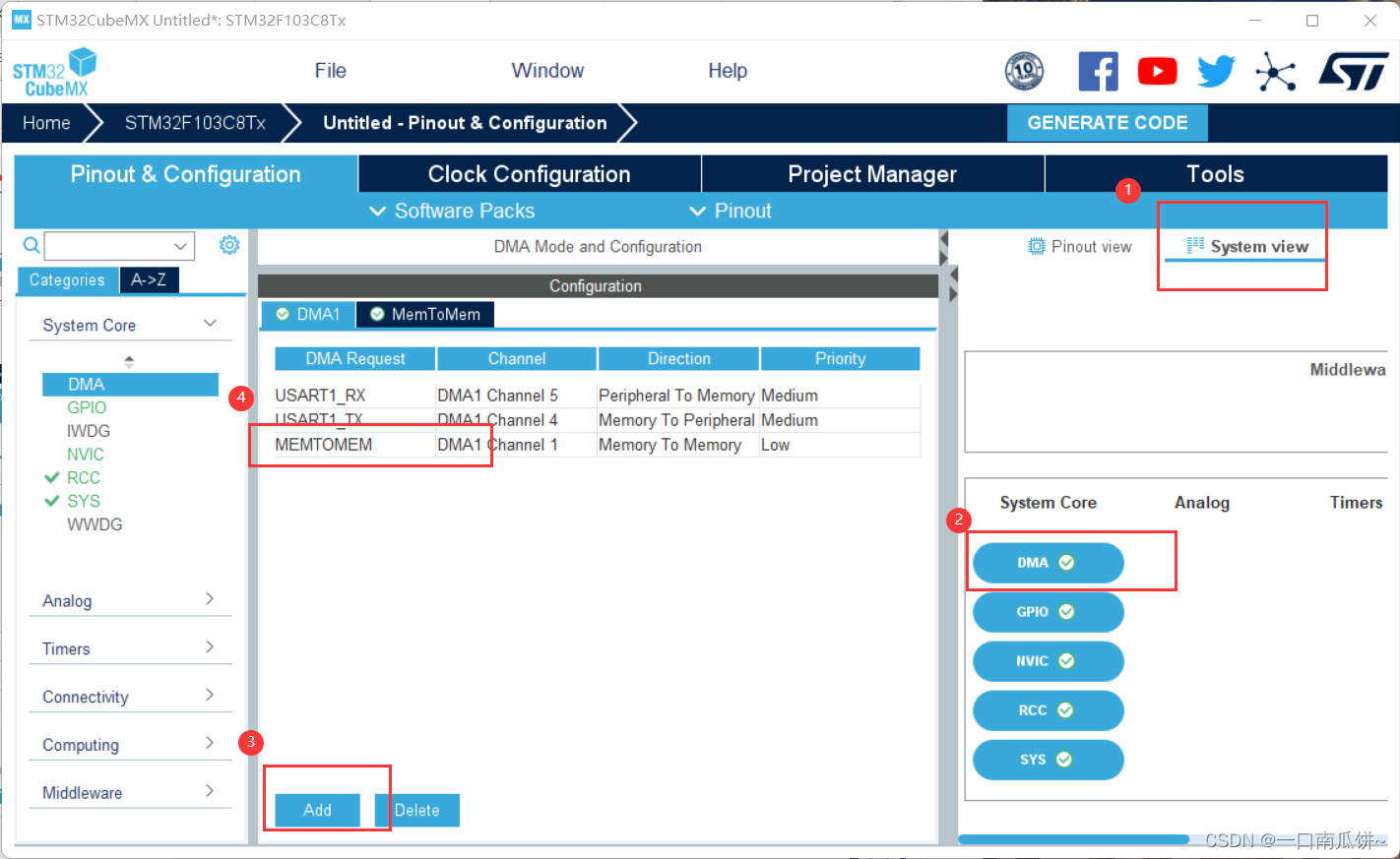Image resolution: width=1400 pixels, height=859 pixels.
Task: Switch to Project Manager tab
Action: pos(872,174)
